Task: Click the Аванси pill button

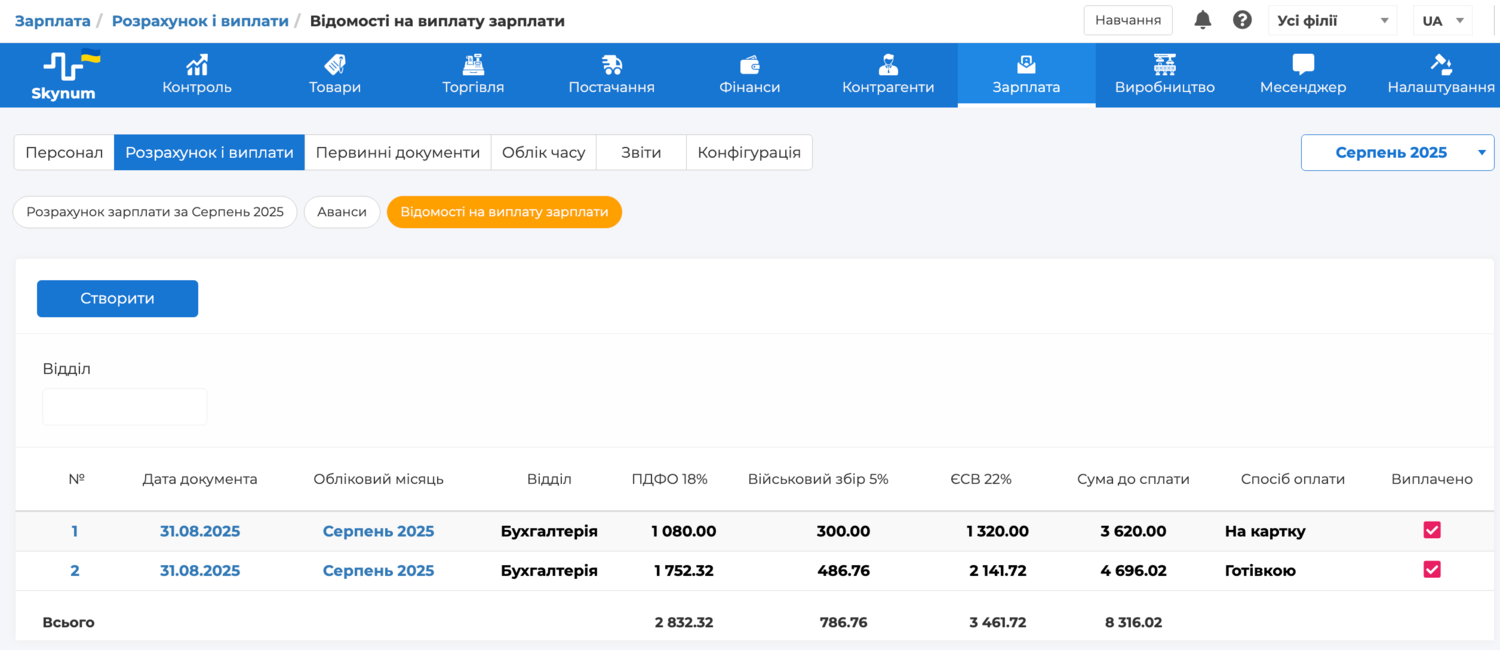Action: tap(342, 212)
